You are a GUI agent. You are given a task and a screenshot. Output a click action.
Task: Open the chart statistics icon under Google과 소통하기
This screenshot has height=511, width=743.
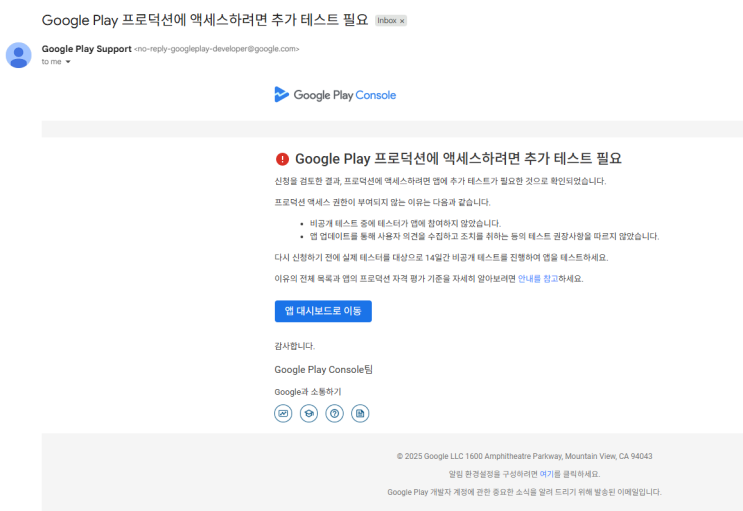pyautogui.click(x=283, y=413)
